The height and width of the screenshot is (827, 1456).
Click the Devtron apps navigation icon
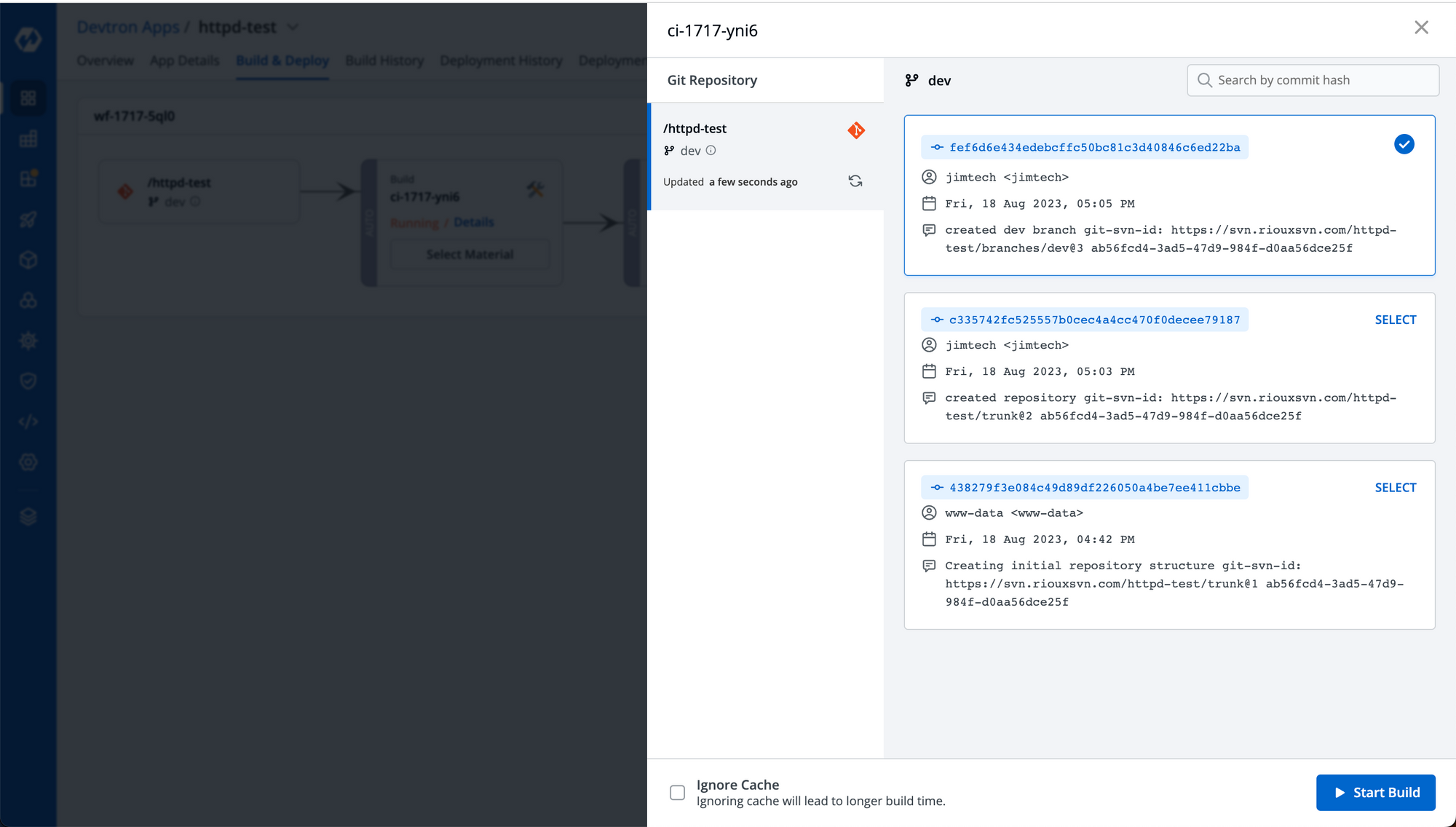point(28,98)
